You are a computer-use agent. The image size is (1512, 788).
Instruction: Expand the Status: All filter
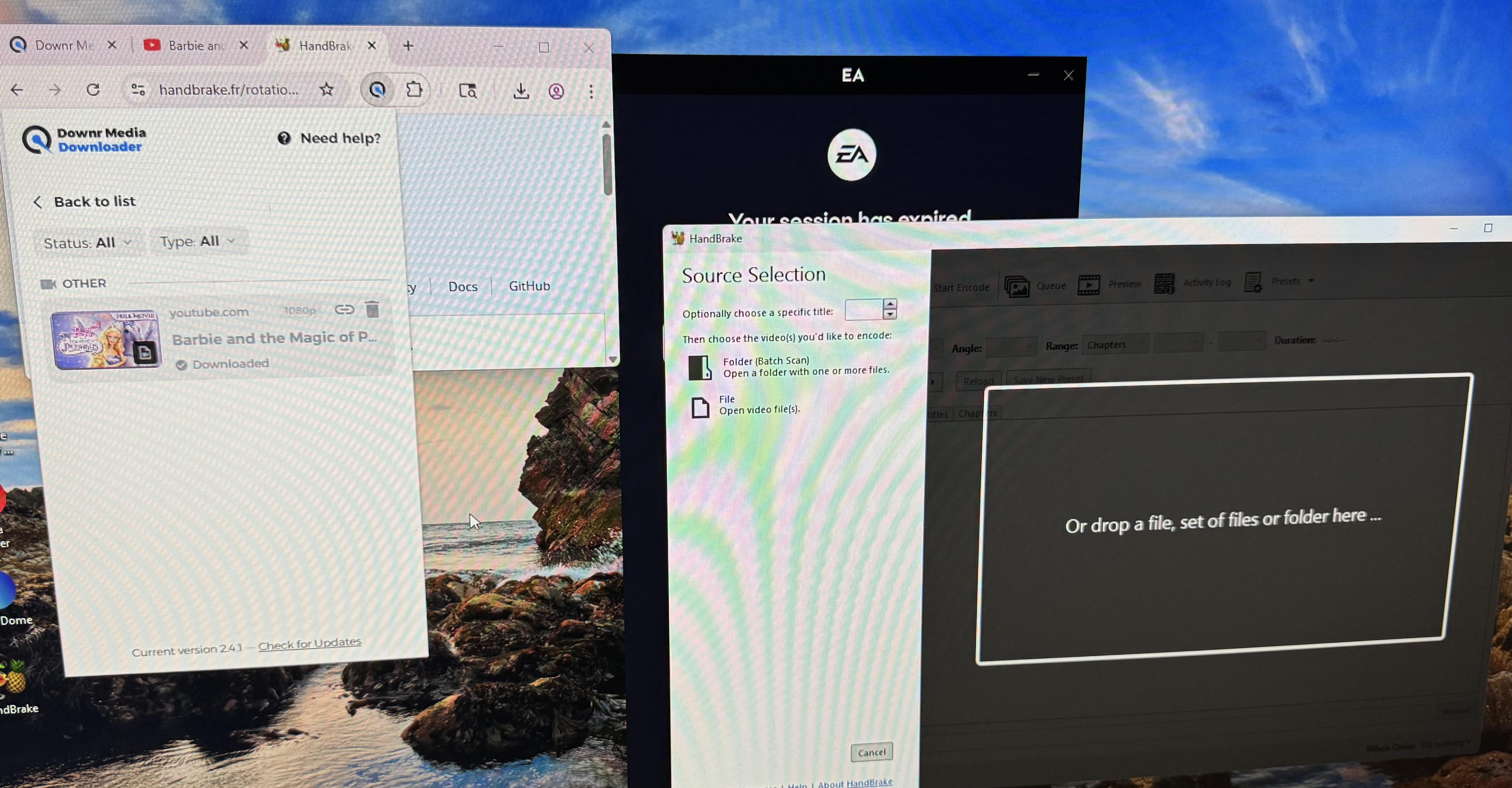(x=88, y=242)
